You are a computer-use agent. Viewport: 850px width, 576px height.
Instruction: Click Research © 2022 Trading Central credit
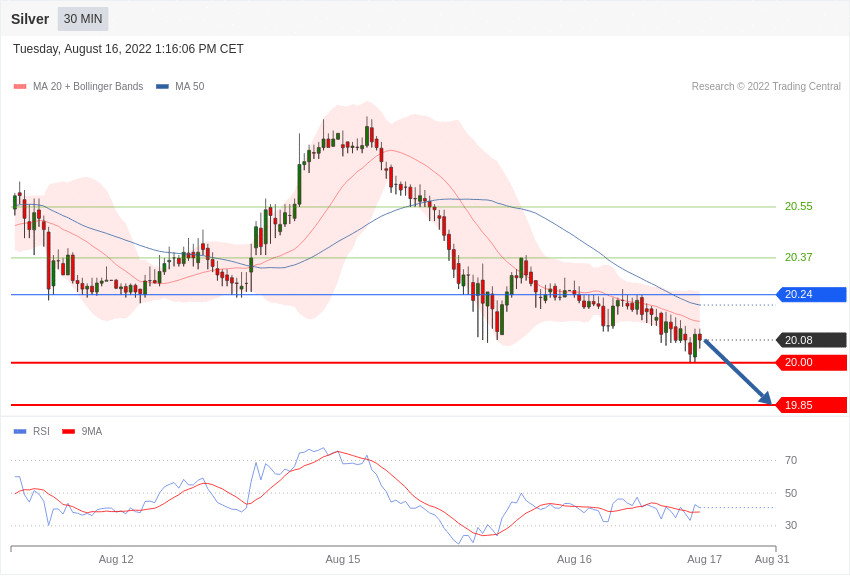point(766,86)
